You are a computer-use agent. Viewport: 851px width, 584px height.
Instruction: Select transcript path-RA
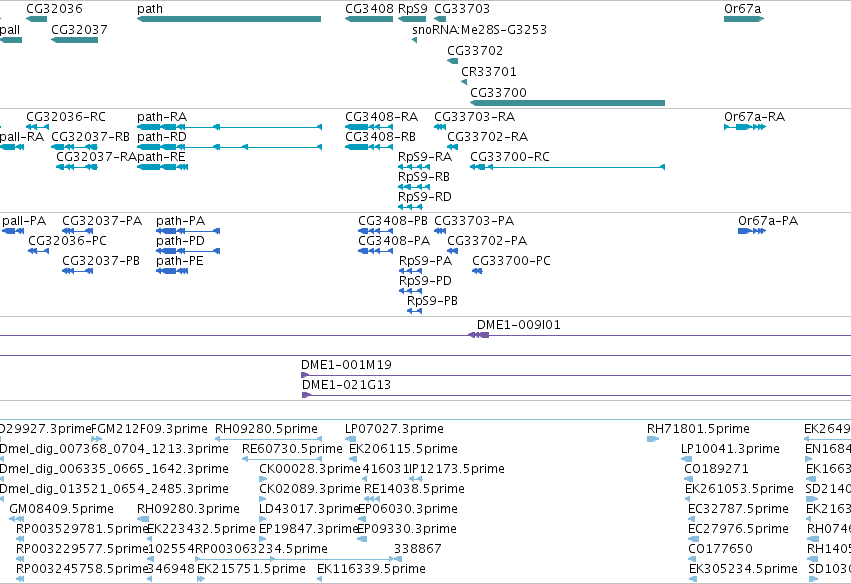click(x=229, y=127)
